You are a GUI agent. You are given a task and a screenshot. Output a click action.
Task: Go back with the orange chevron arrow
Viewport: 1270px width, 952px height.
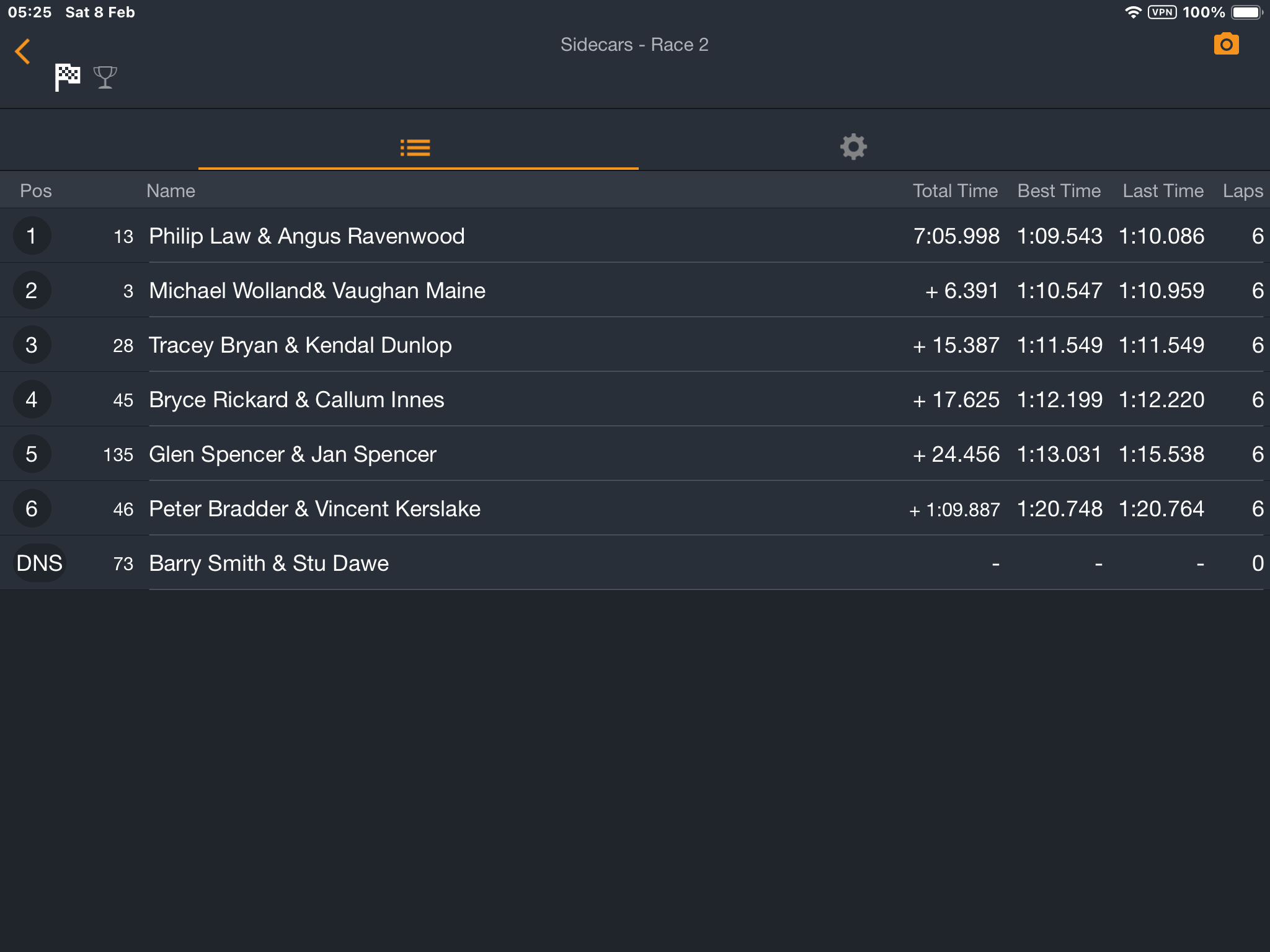(x=22, y=51)
